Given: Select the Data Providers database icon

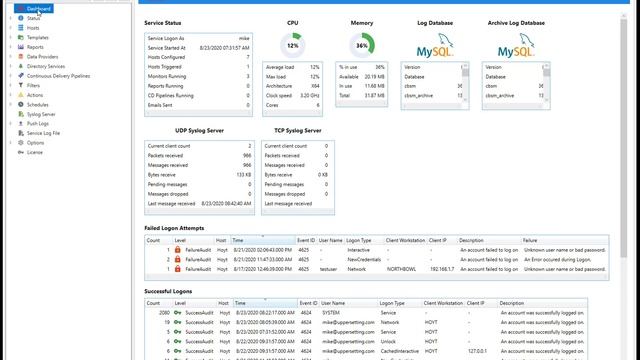Looking at the screenshot, I should pos(21,56).
